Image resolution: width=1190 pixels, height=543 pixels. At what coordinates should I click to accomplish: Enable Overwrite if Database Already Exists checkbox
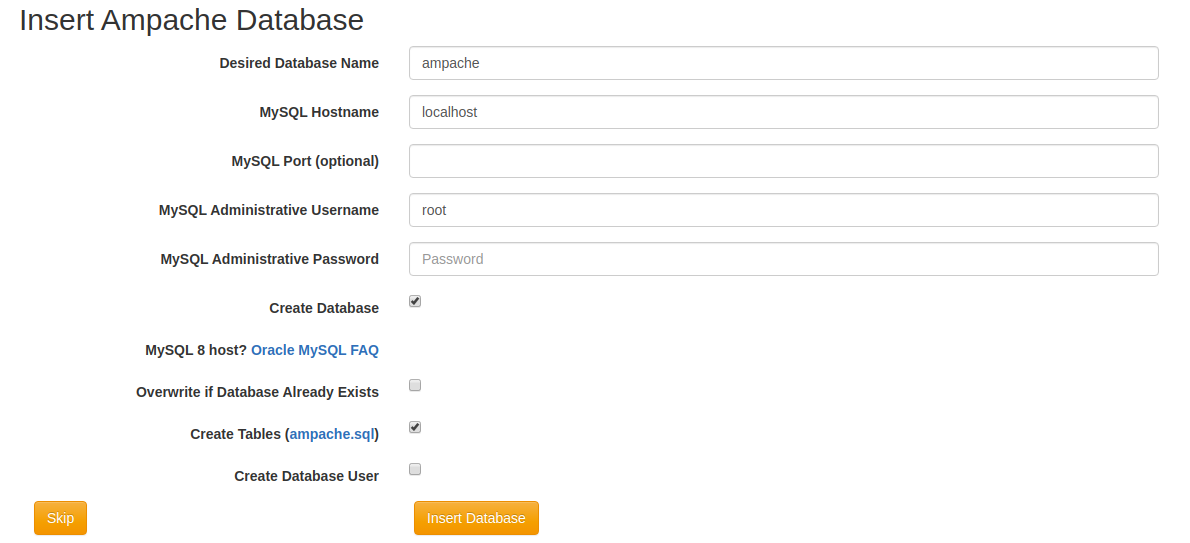point(415,385)
